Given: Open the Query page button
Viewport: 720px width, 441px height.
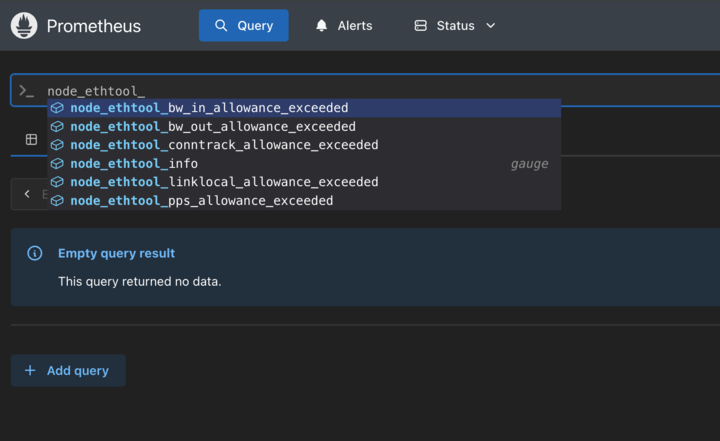Looking at the screenshot, I should 243,25.
